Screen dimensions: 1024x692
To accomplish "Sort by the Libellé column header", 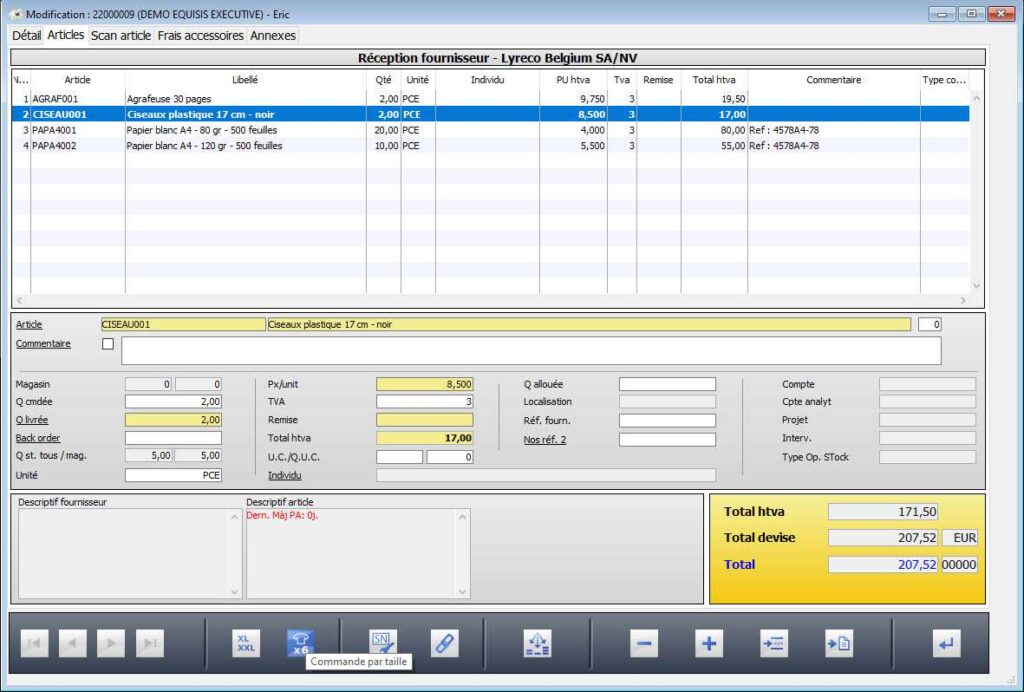I will click(x=246, y=80).
